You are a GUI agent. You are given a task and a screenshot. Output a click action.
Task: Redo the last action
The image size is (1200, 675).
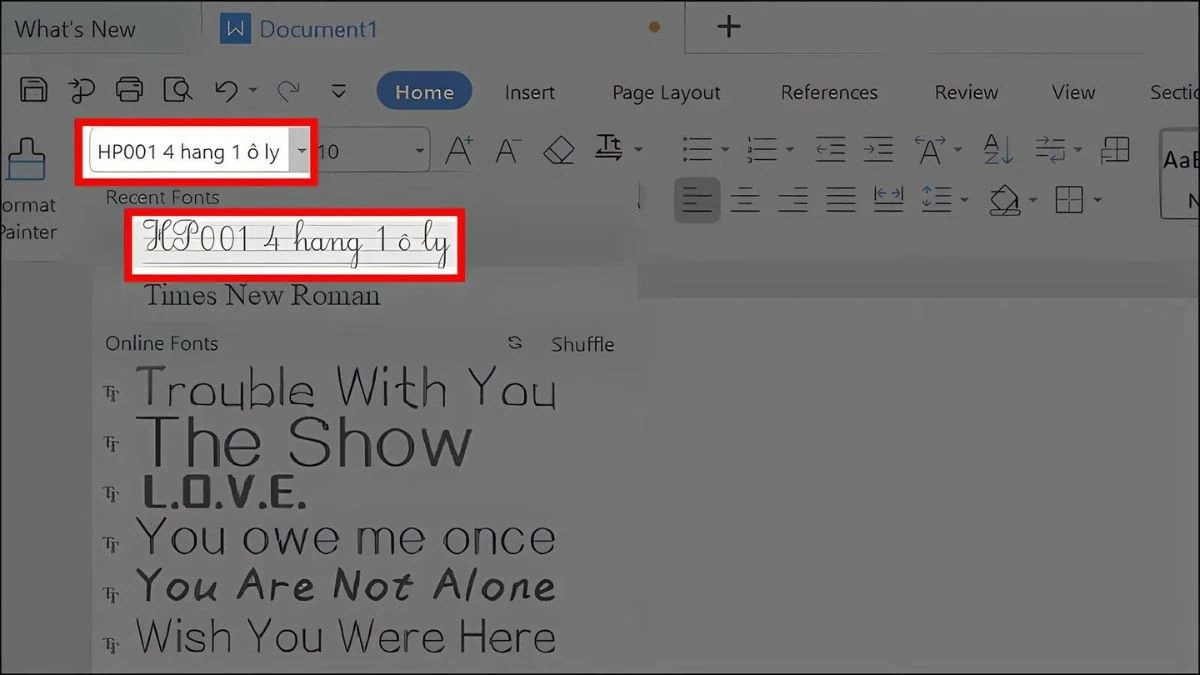[288, 90]
